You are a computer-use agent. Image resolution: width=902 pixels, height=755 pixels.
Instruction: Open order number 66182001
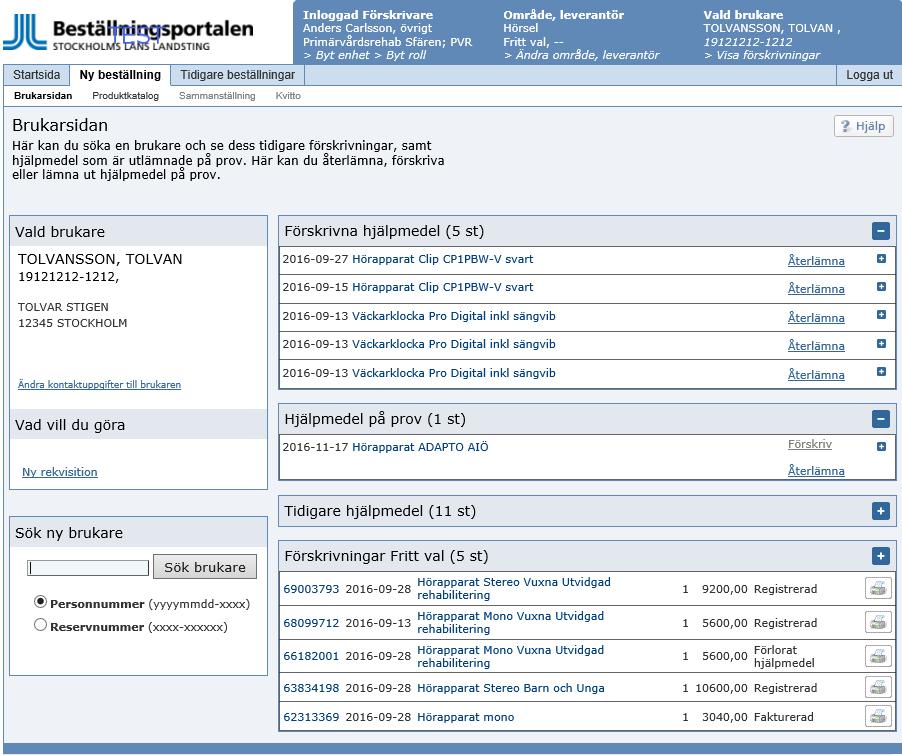[311, 657]
